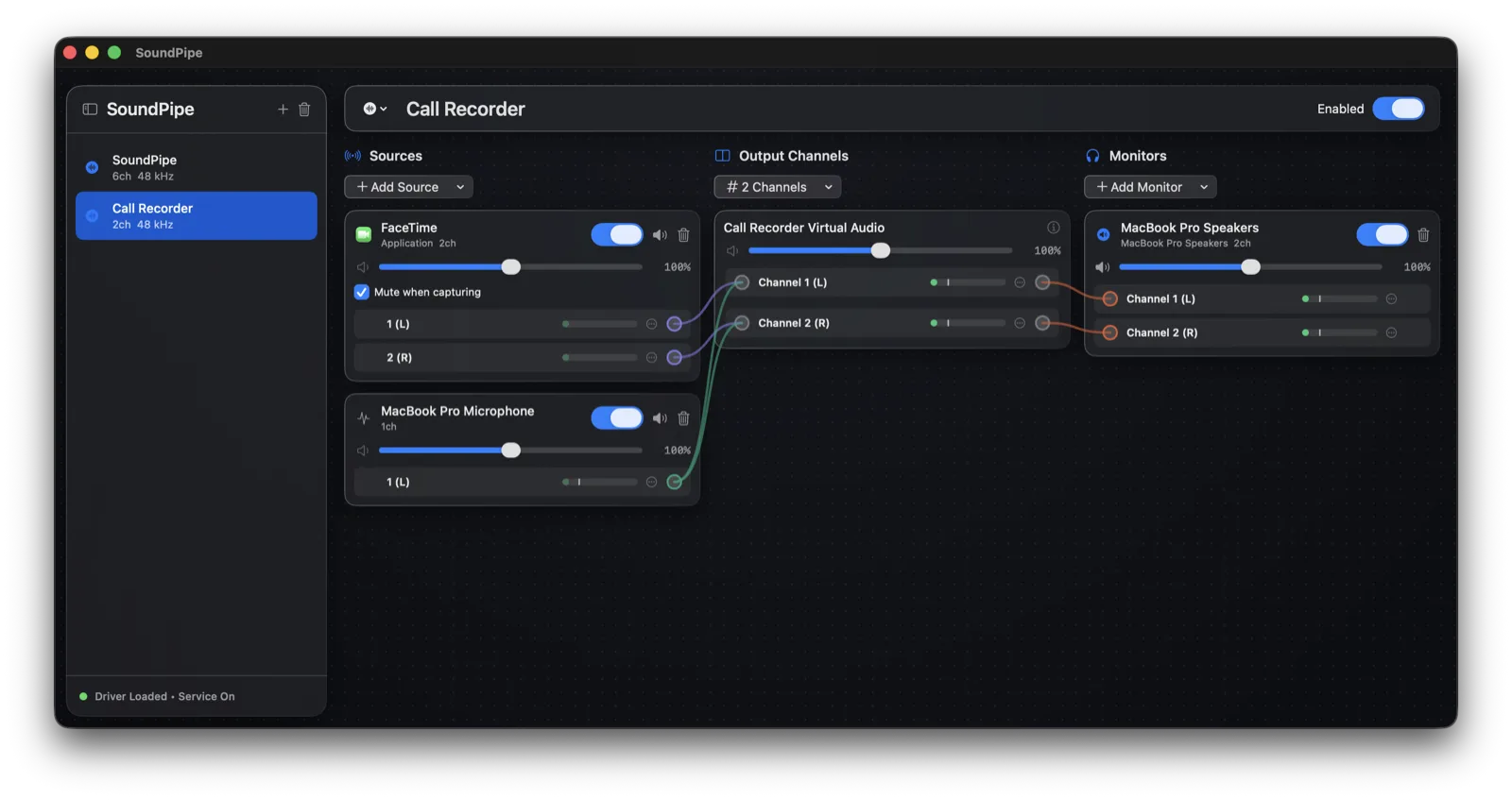Expand the 2 Channels dropdown

pyautogui.click(x=777, y=187)
